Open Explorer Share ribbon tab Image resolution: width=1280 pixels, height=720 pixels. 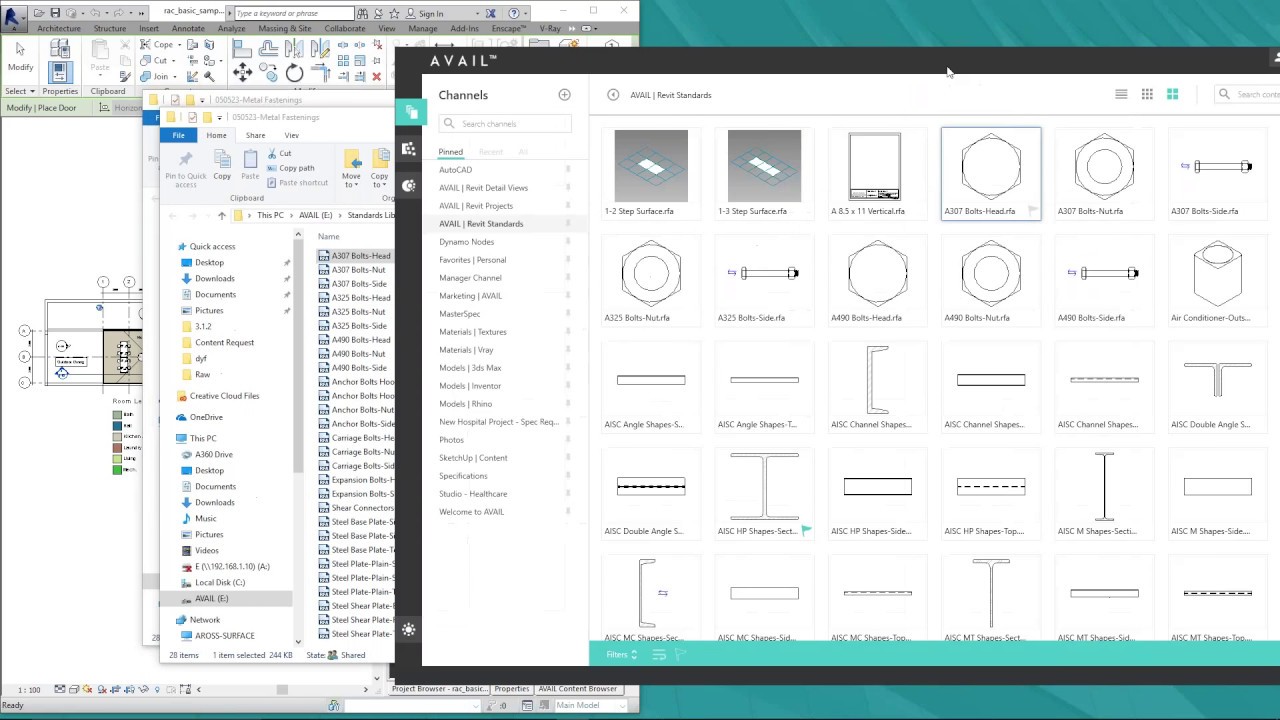pyautogui.click(x=255, y=135)
